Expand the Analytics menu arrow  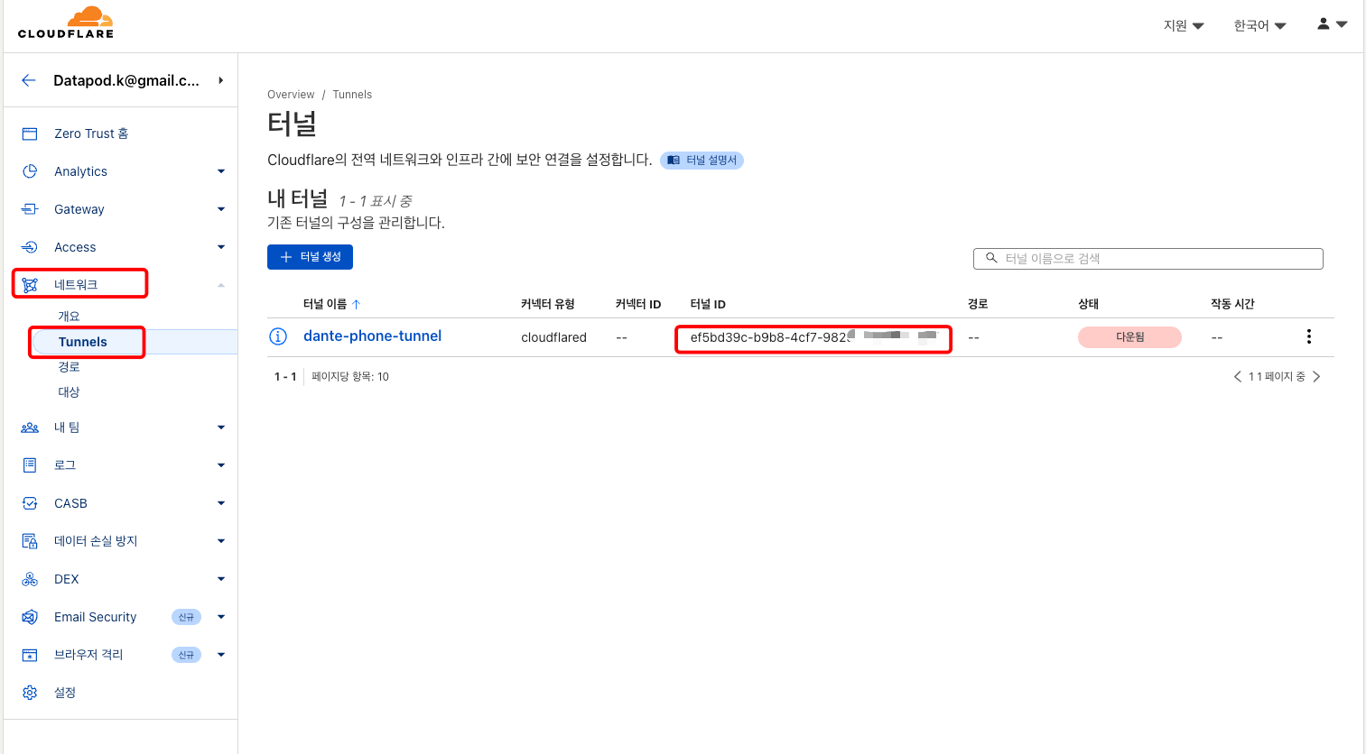coord(221,172)
